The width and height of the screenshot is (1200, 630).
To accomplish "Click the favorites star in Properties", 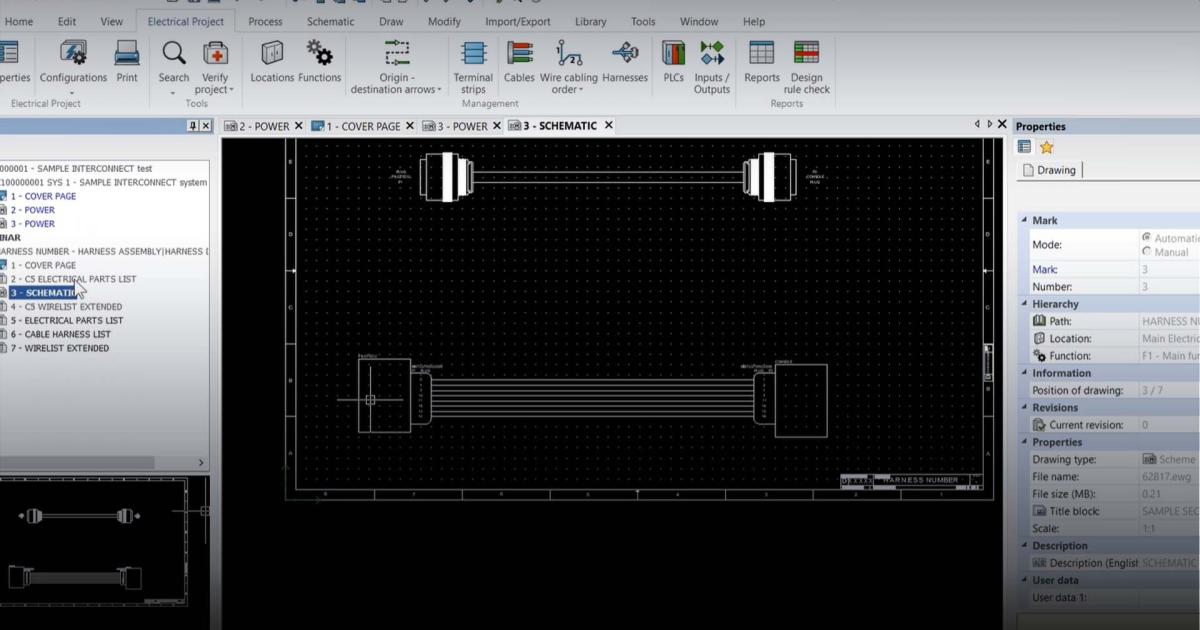I will (1047, 147).
